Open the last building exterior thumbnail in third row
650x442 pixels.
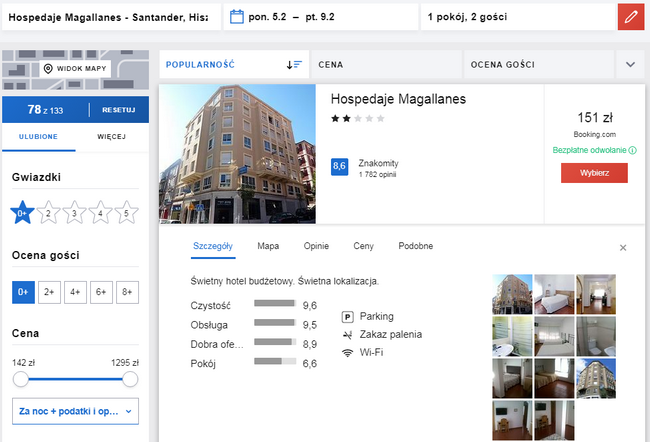tap(596, 379)
